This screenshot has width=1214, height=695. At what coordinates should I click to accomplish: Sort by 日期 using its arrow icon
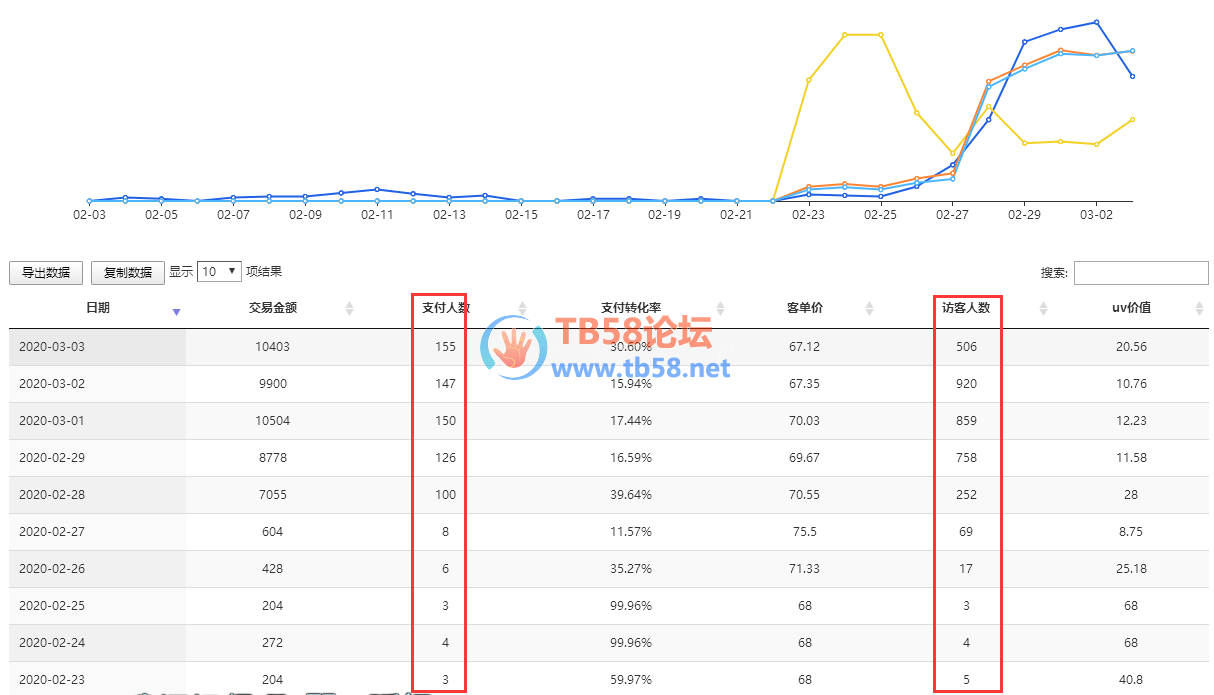[x=176, y=312]
